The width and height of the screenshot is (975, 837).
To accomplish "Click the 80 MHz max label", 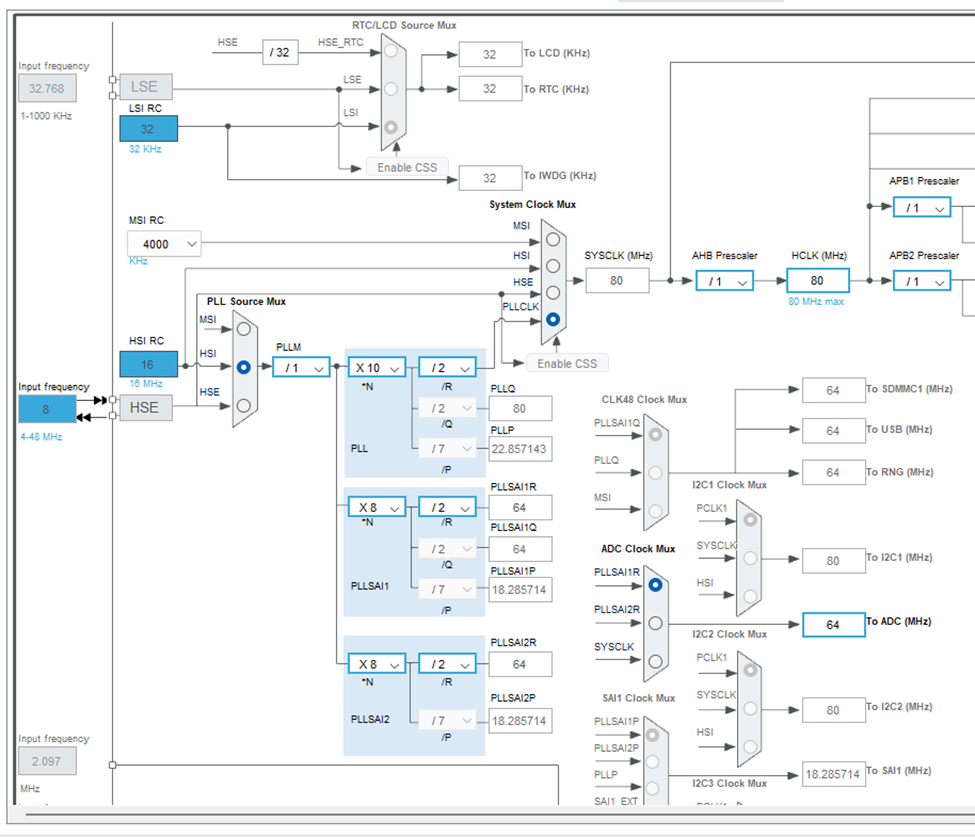I will pos(816,302).
